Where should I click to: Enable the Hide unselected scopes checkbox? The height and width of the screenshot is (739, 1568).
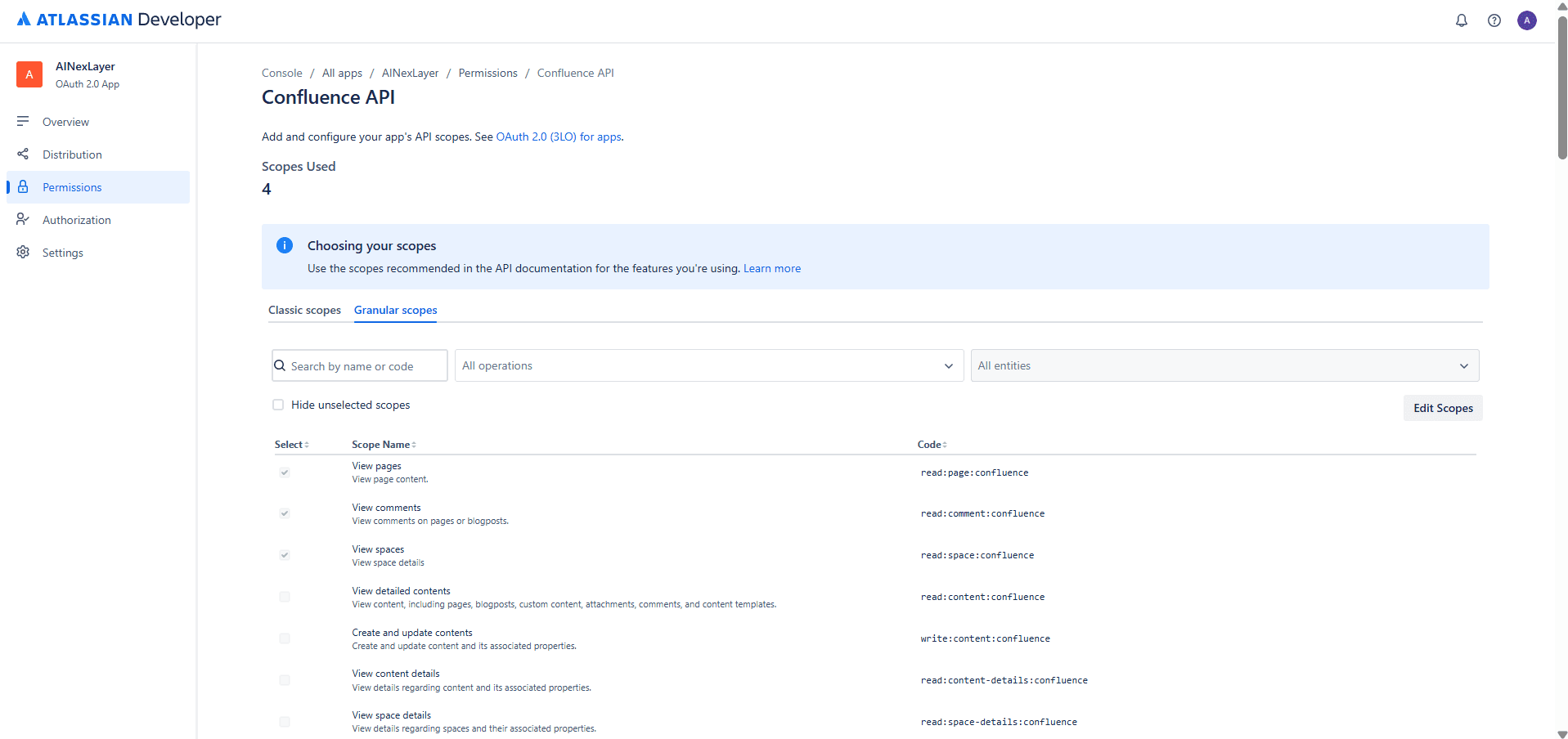278,404
